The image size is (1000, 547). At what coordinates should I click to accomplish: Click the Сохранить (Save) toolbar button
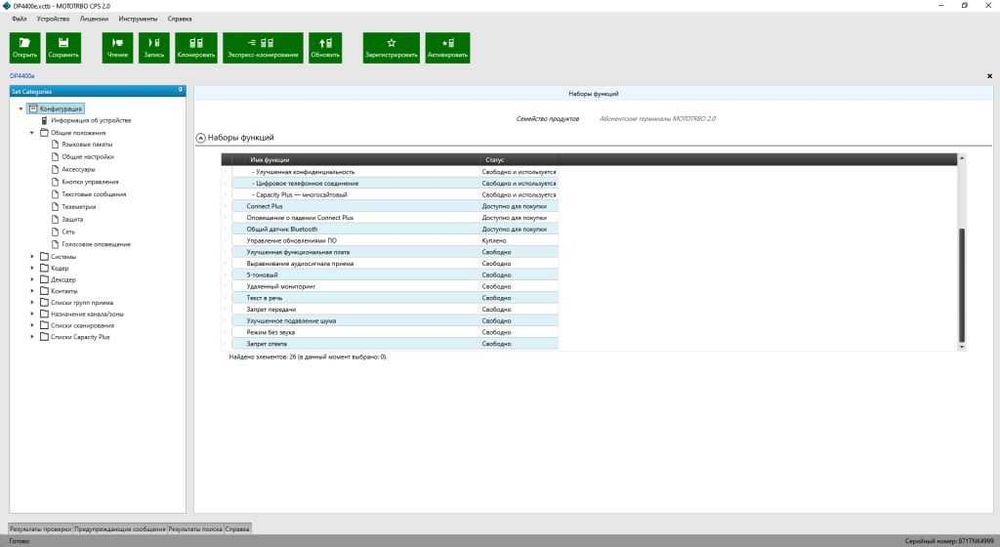point(63,48)
